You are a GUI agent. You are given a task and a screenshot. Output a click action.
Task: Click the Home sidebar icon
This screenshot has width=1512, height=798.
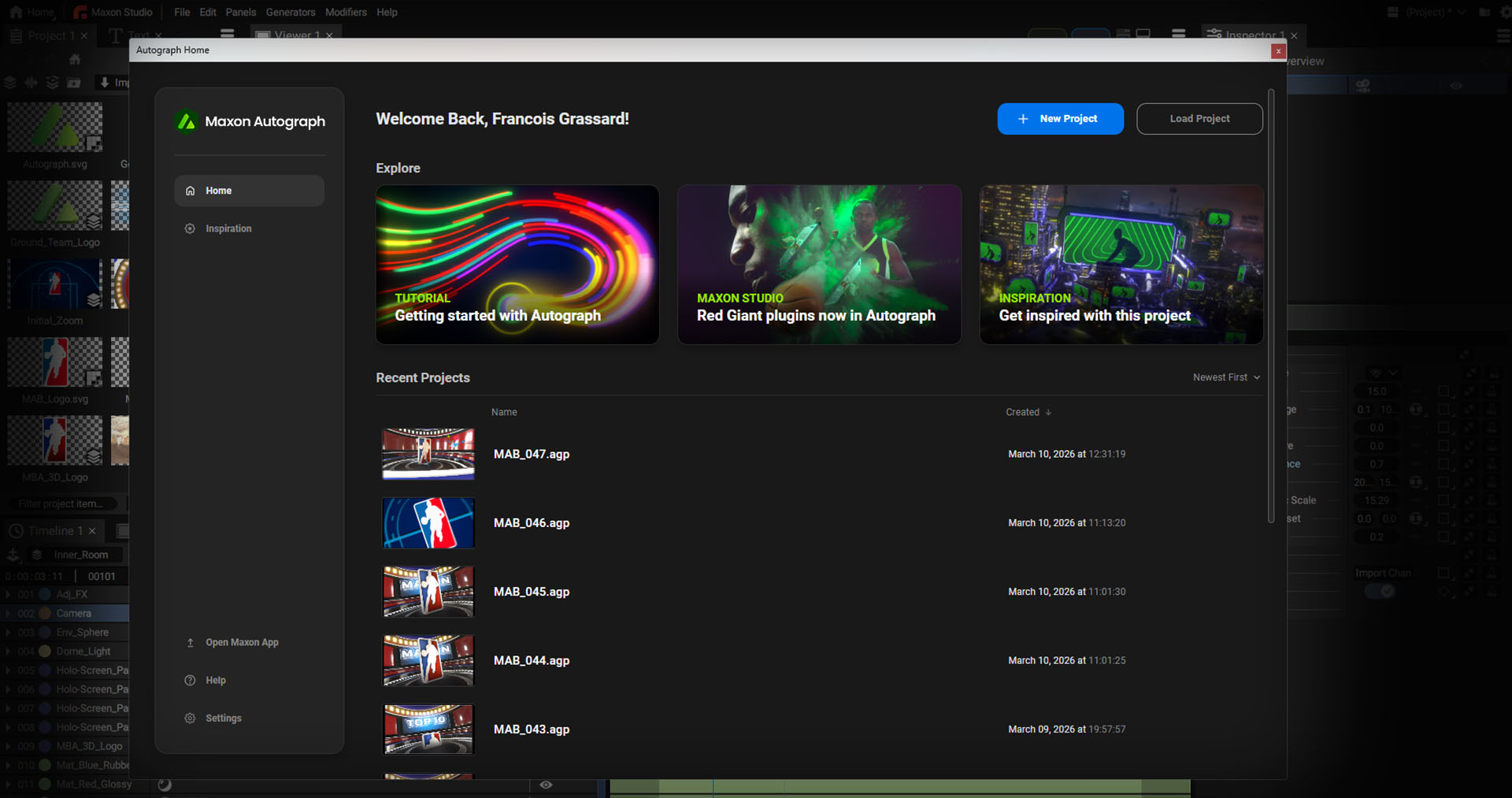[190, 191]
